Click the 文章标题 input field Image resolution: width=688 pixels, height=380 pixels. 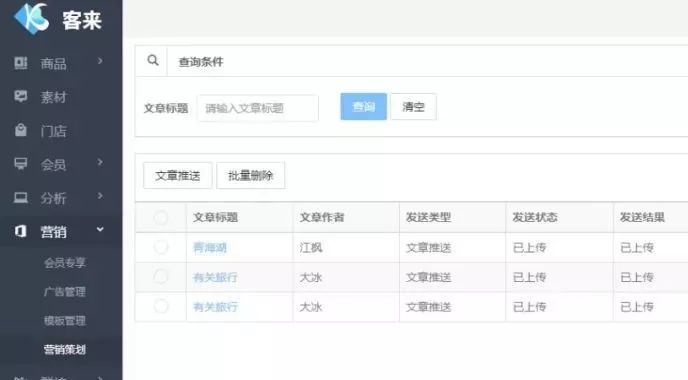click(258, 108)
